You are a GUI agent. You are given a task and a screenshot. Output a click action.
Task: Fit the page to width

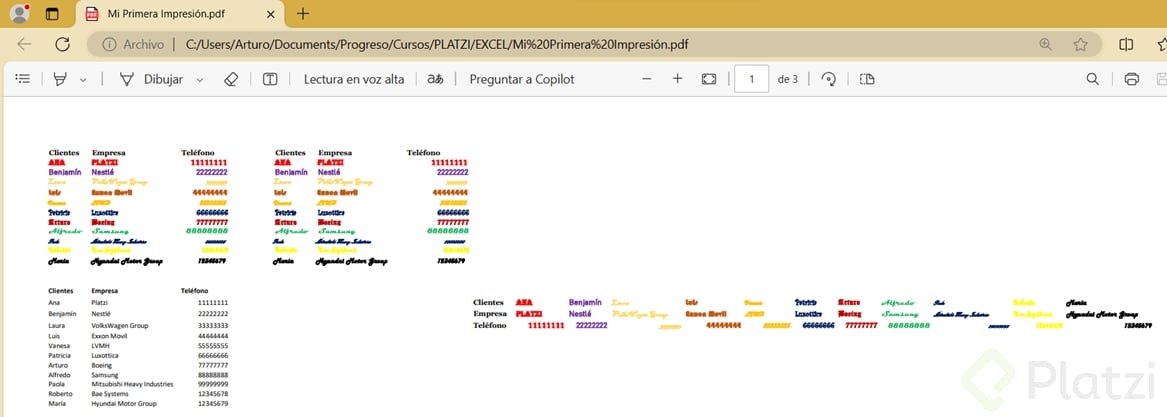click(x=709, y=79)
